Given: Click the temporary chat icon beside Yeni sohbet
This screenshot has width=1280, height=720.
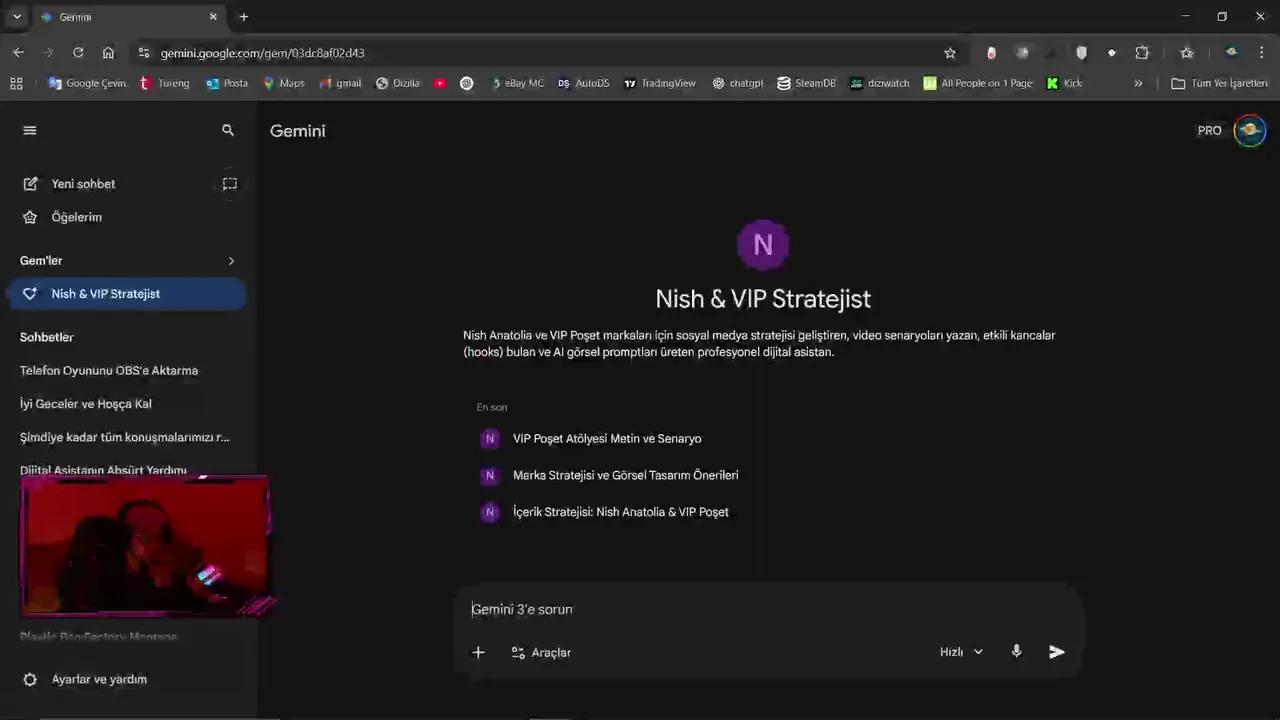Looking at the screenshot, I should pyautogui.click(x=230, y=184).
